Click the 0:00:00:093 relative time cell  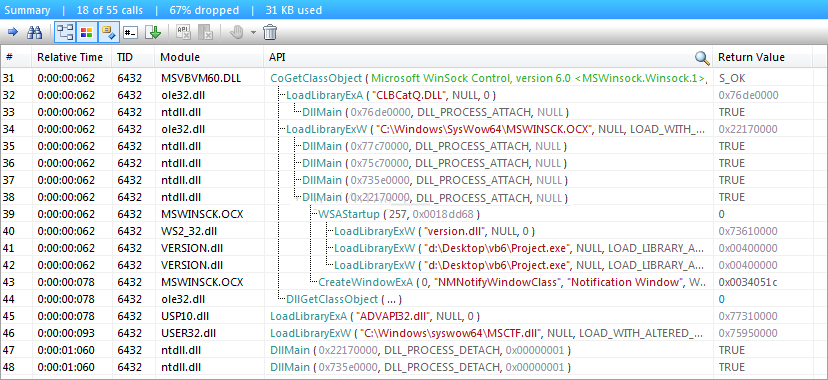pyautogui.click(x=66, y=333)
